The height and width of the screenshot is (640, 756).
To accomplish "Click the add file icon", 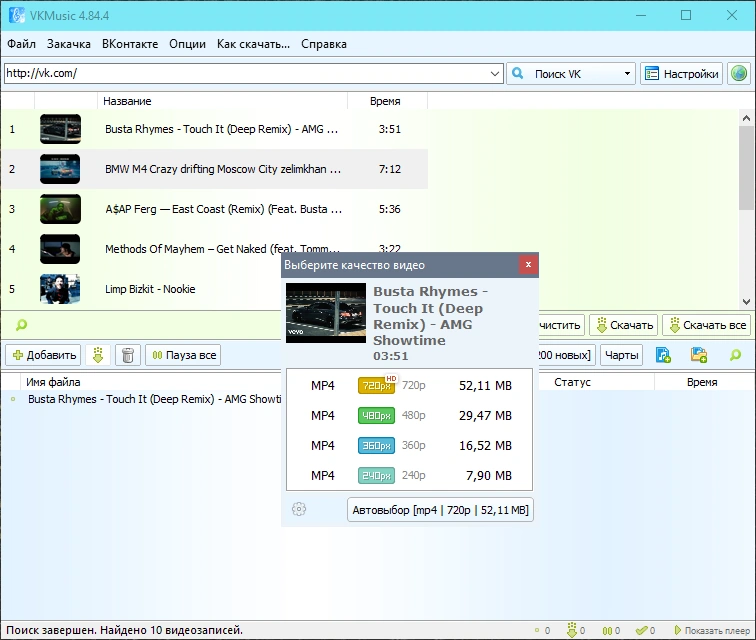I will (x=663, y=355).
